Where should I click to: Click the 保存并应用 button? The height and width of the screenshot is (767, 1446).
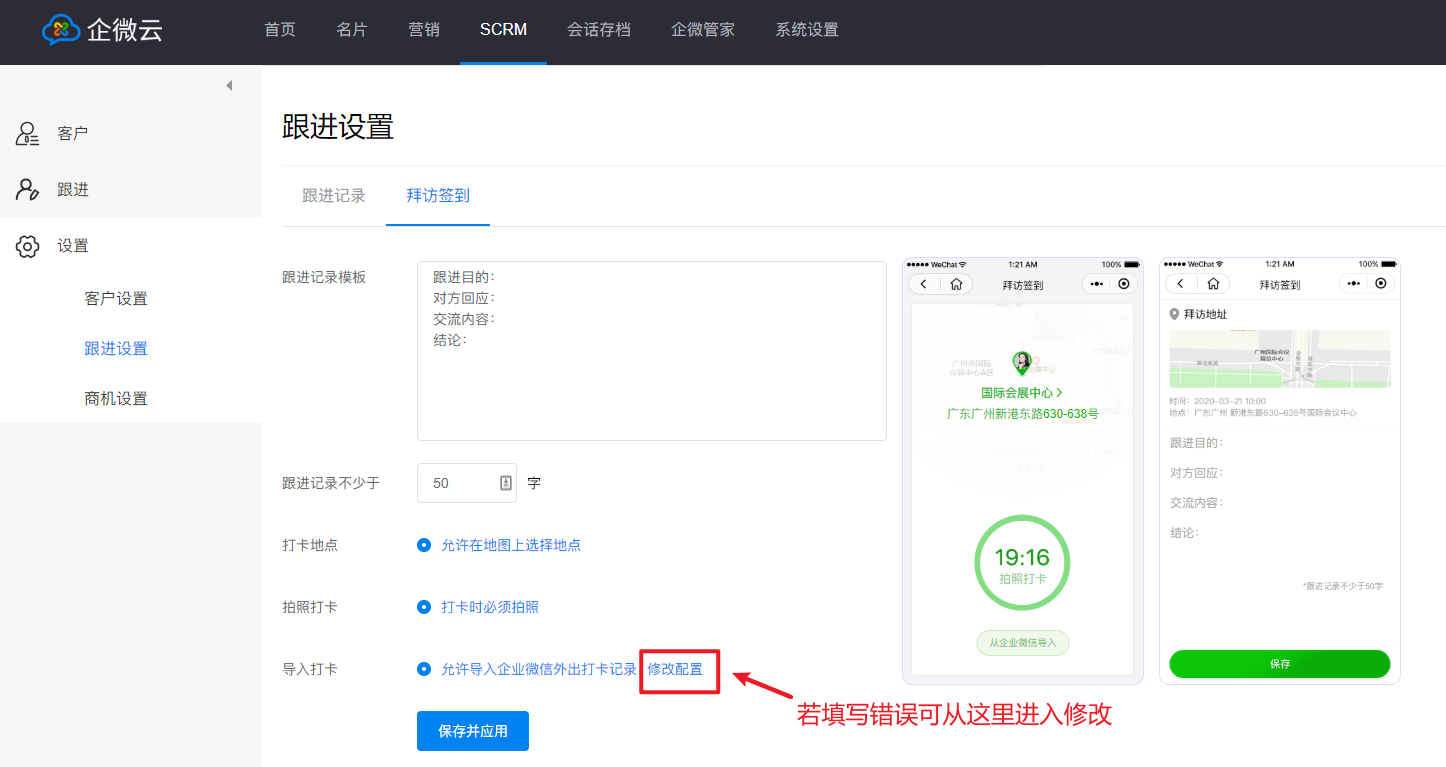[472, 731]
